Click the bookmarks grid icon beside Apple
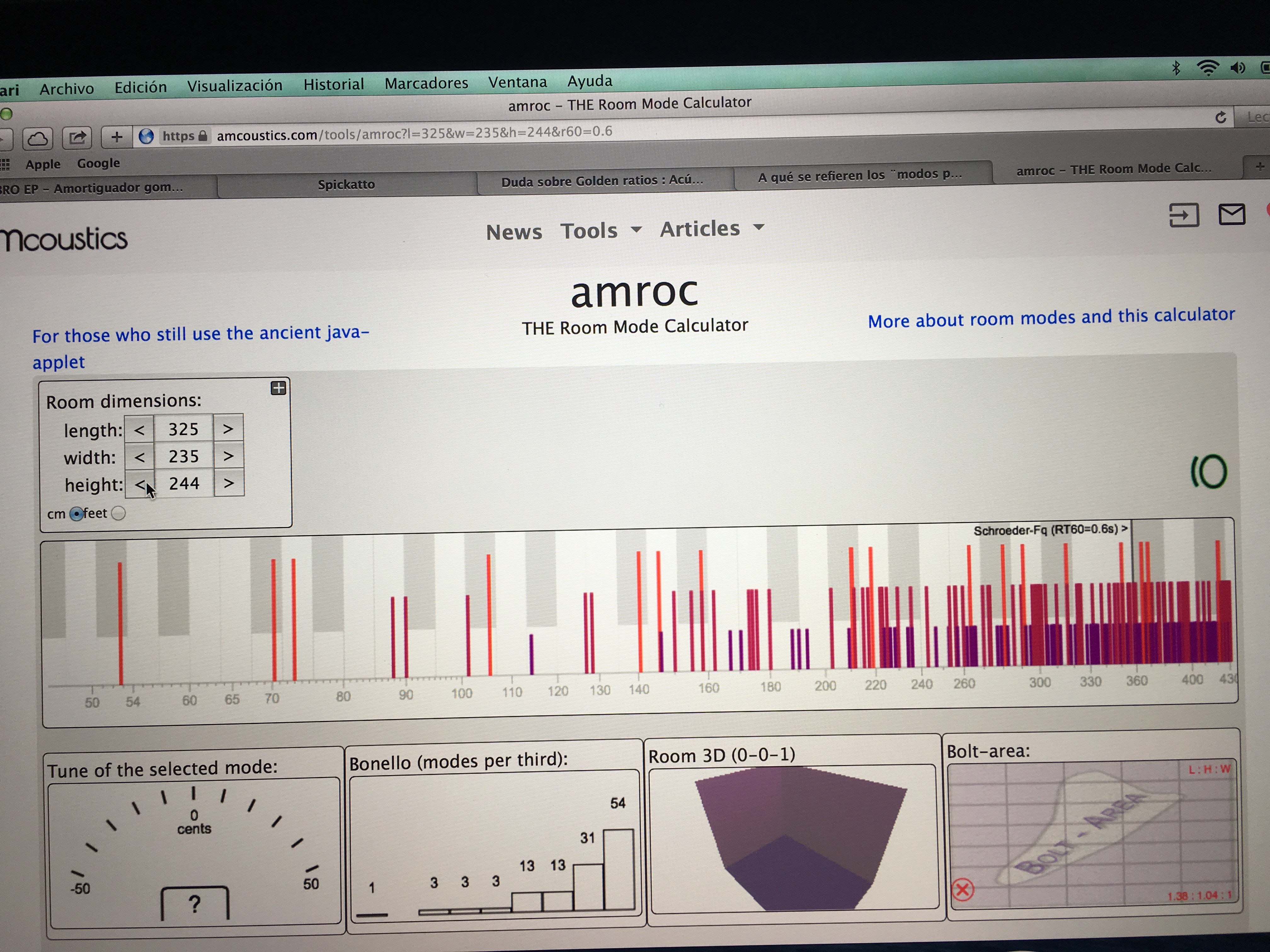Viewport: 1270px width, 952px height. coord(5,165)
